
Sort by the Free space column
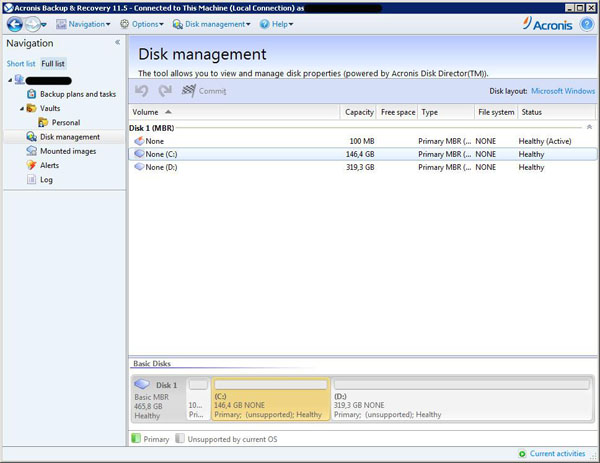(397, 112)
